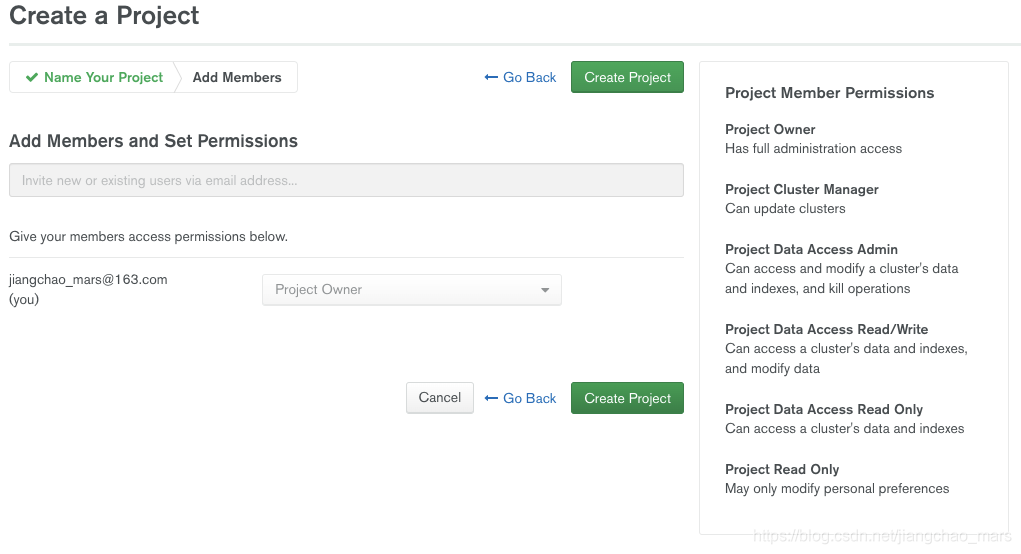Select the Project Cluster Manager permission title
This screenshot has height=554, width=1021.
click(x=801, y=189)
